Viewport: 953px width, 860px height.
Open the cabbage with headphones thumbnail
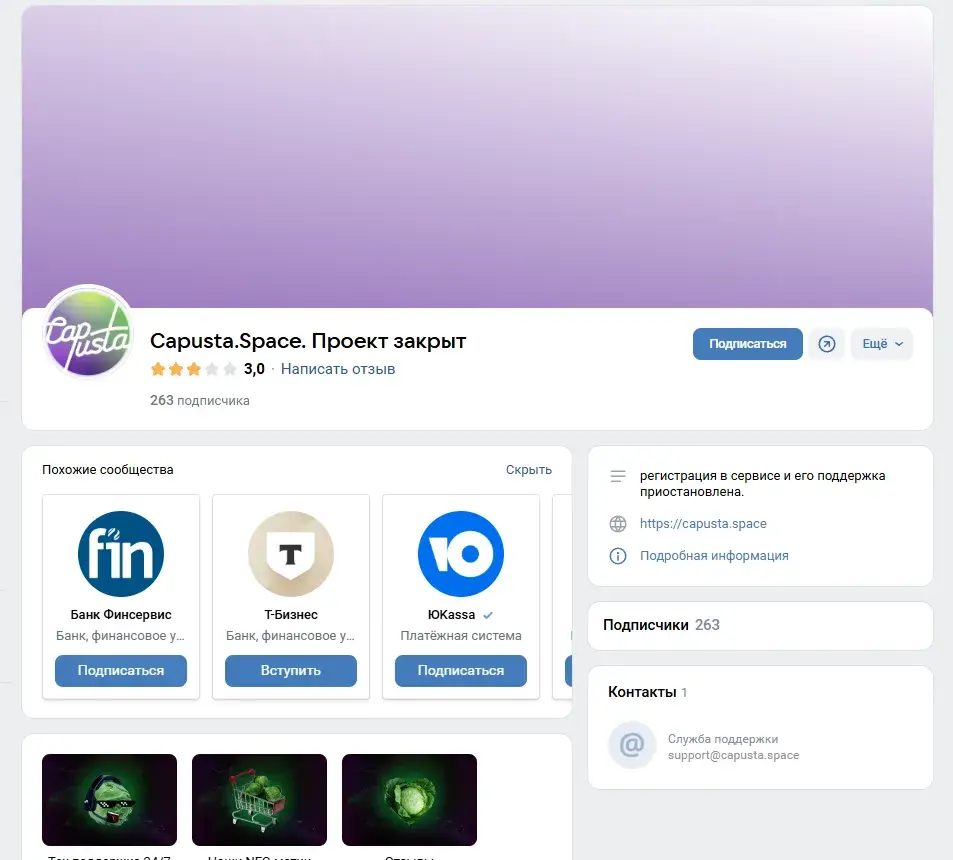(109, 800)
